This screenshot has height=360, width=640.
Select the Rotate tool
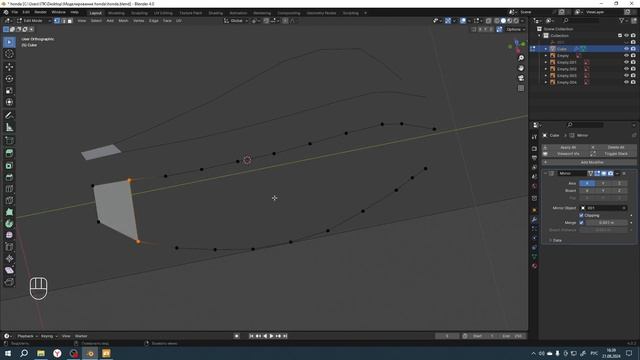(9, 78)
